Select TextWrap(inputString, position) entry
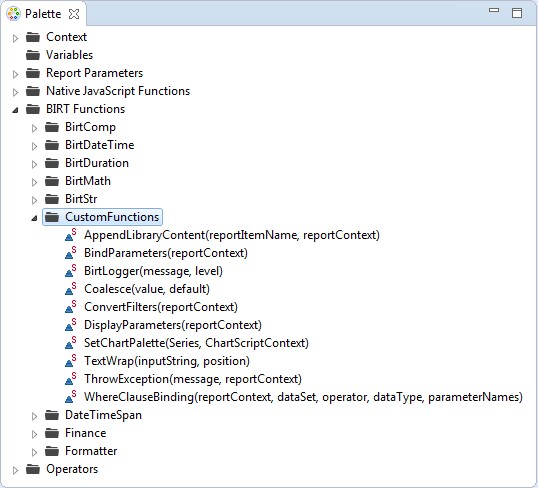The image size is (538, 488). (x=167, y=361)
